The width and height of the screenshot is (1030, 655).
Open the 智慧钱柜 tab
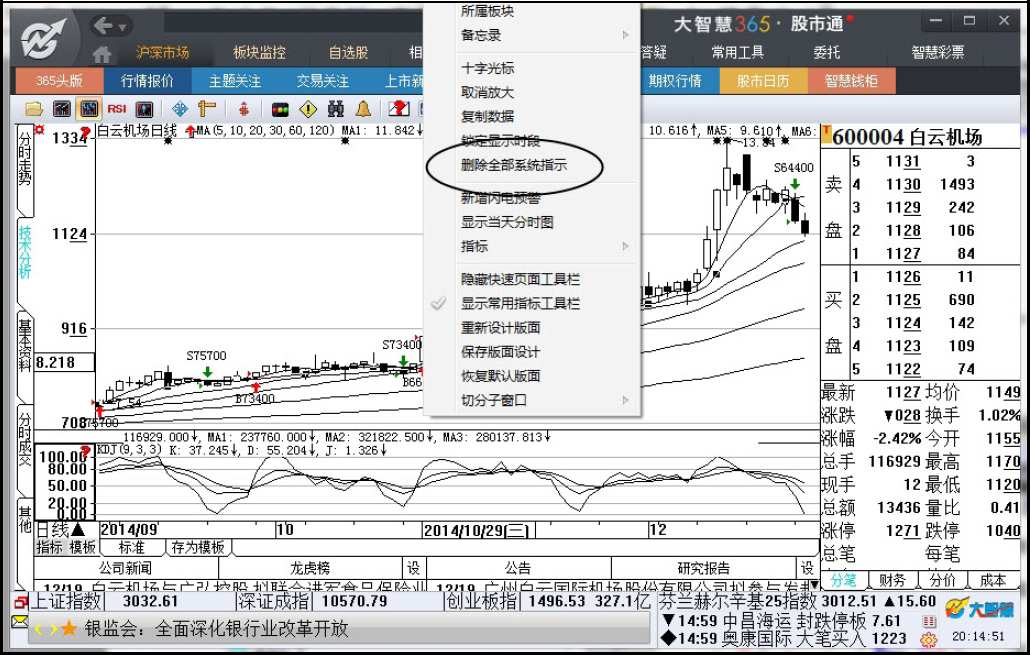[851, 81]
